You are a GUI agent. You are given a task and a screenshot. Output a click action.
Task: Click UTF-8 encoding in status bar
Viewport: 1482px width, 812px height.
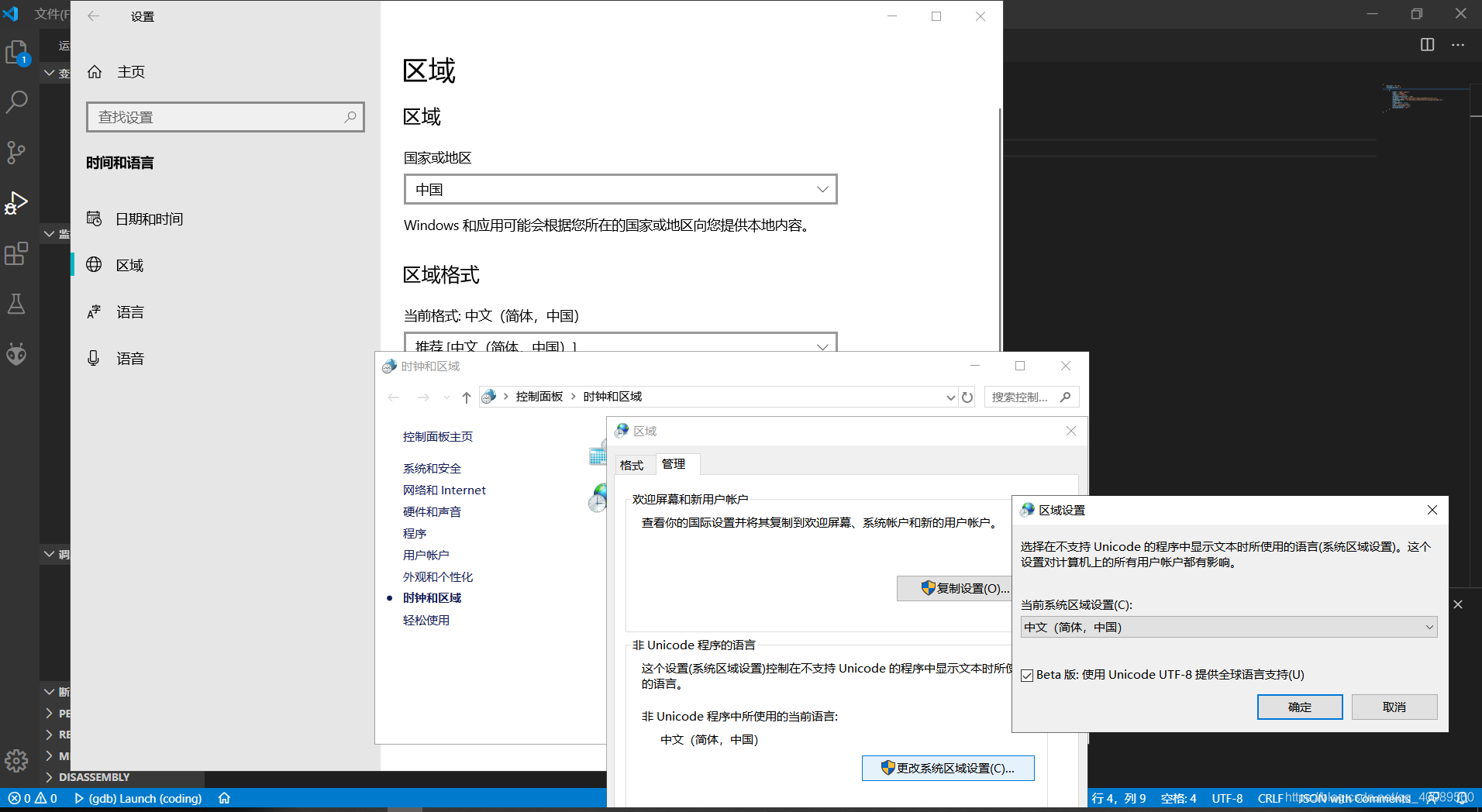[1227, 798]
